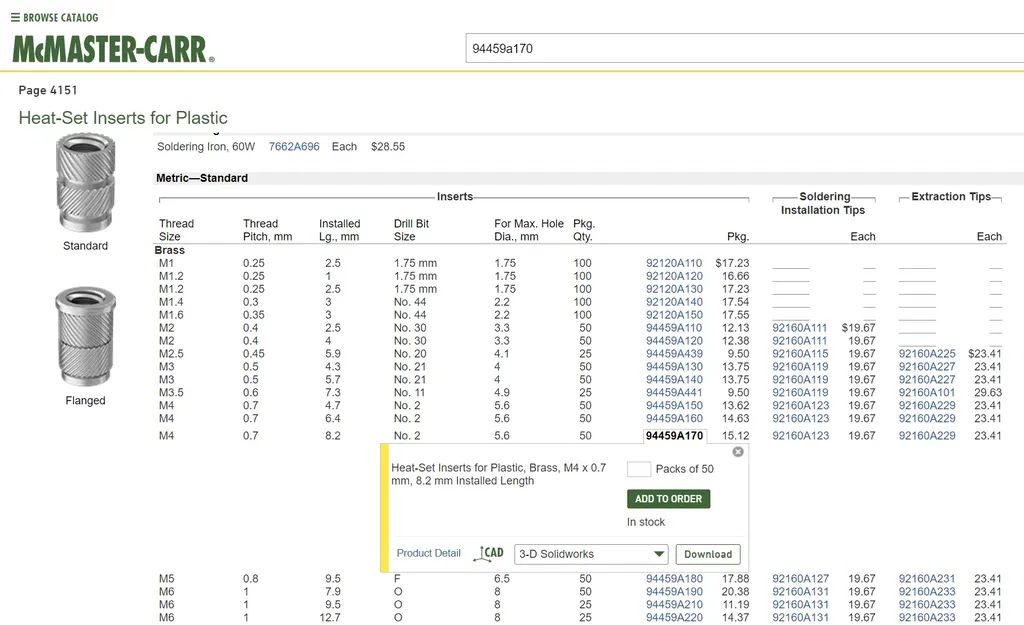Select part number 94459A441
Screen dimensions: 1024x625
click(674, 393)
